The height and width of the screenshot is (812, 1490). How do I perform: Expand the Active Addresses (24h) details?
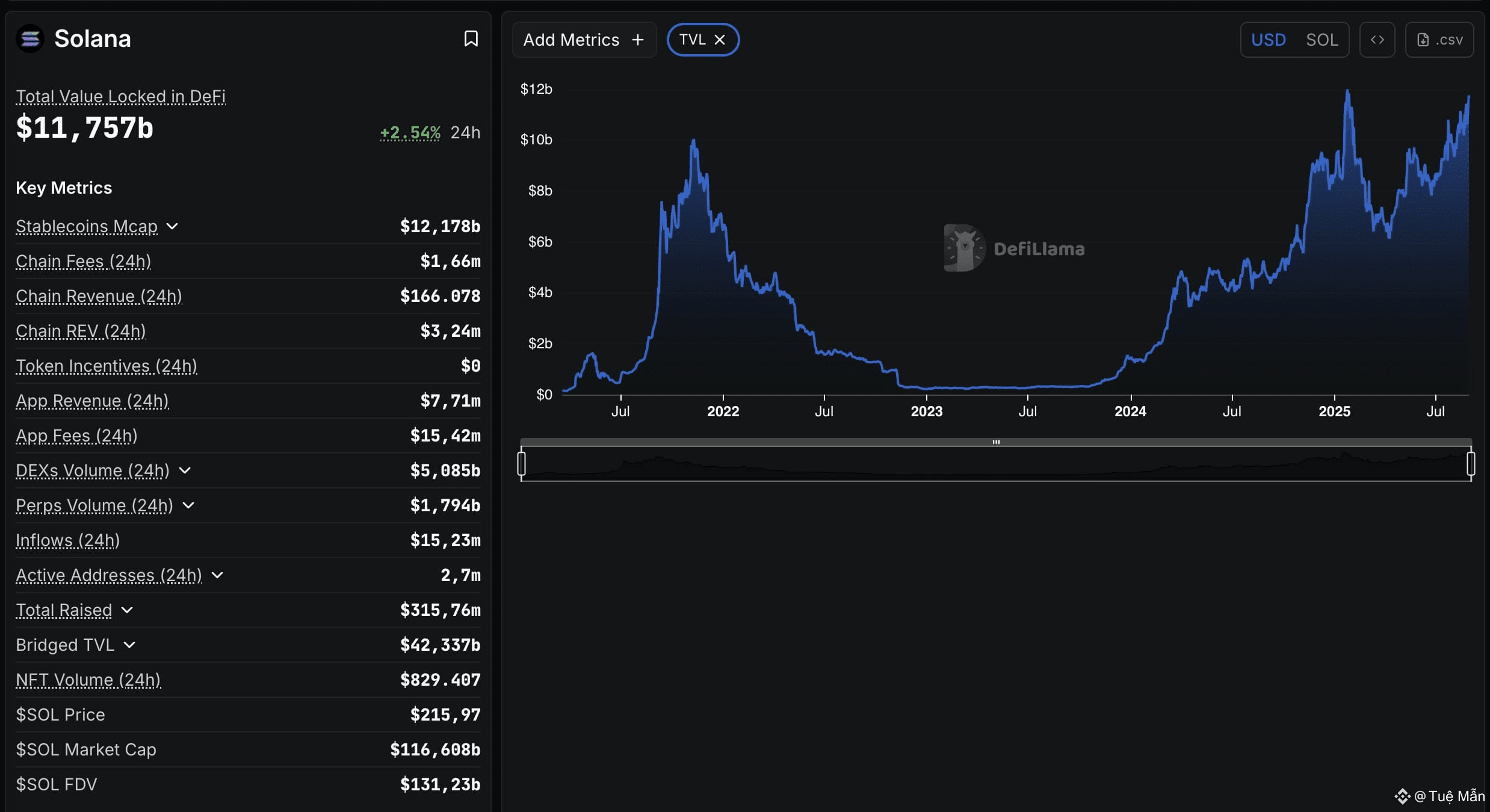tap(217, 575)
